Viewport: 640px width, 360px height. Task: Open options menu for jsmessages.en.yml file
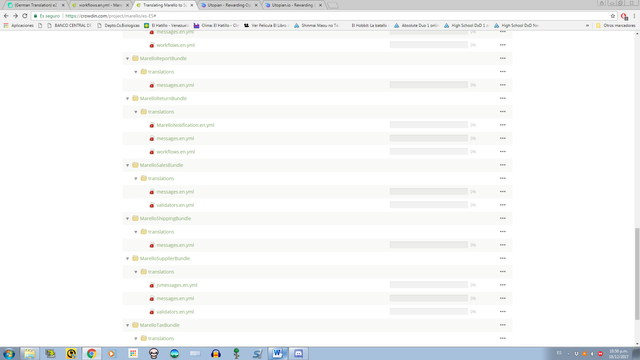tap(502, 285)
